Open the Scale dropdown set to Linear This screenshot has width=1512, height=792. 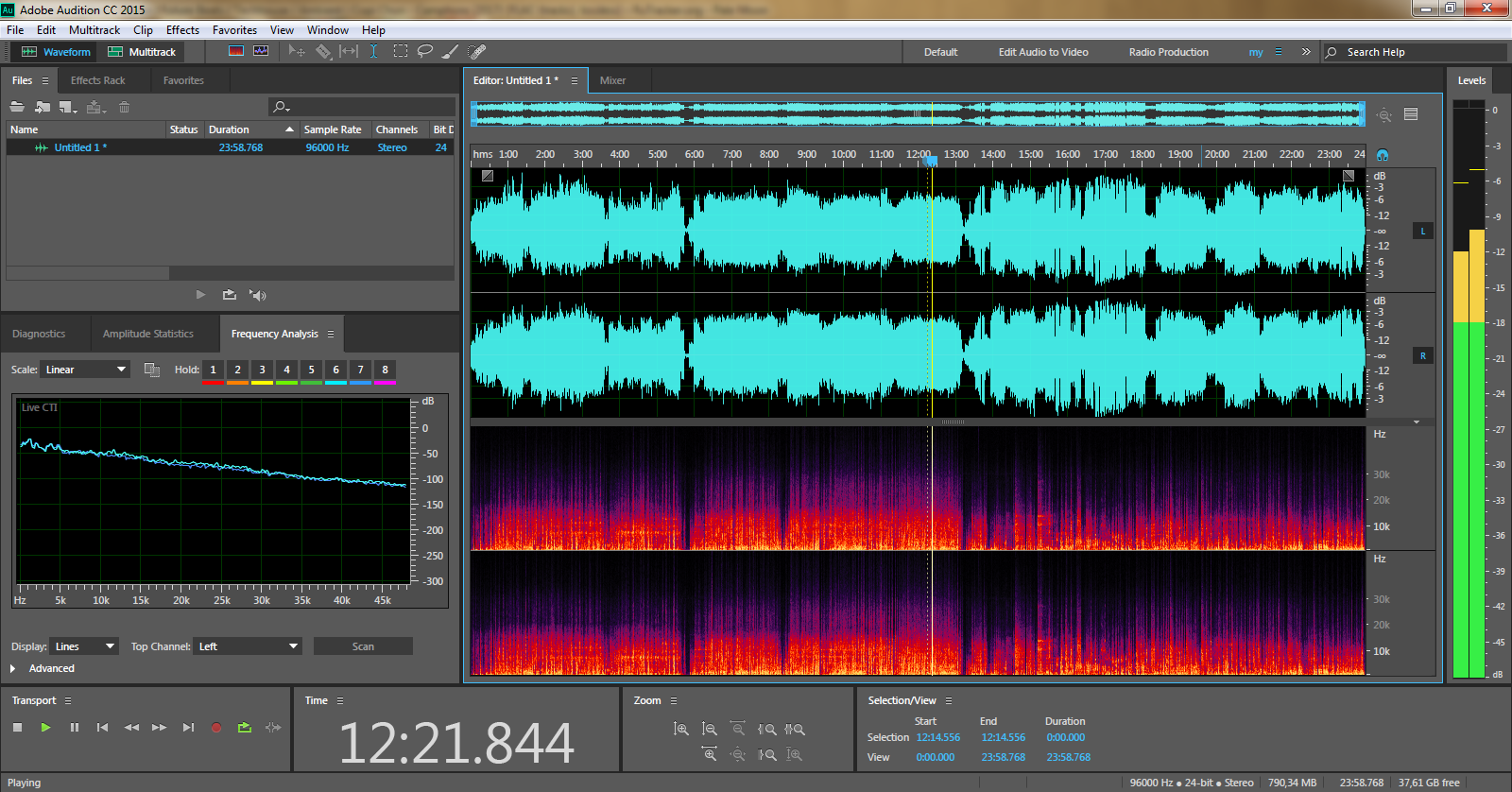pyautogui.click(x=85, y=370)
